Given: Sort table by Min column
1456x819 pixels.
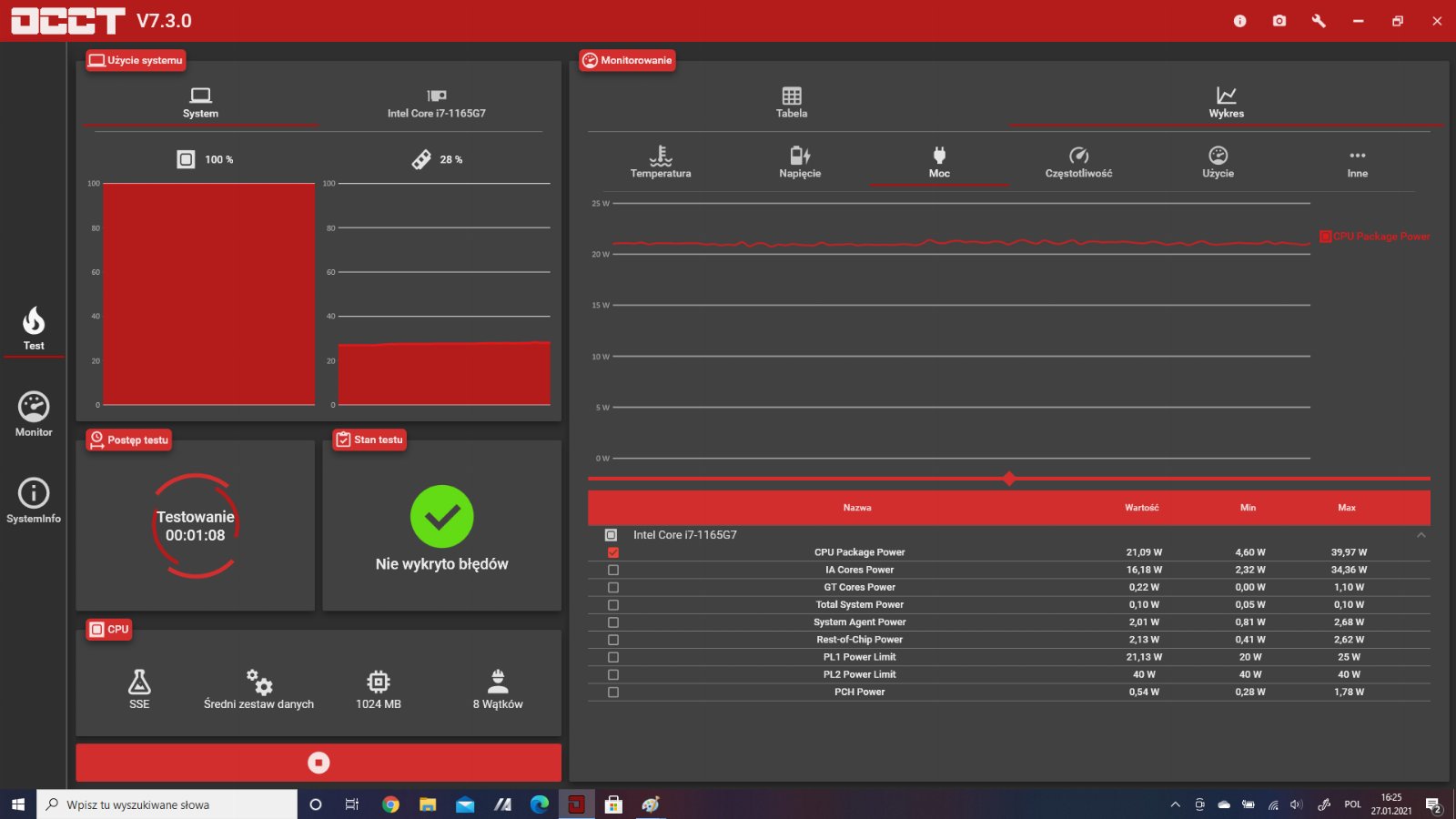Looking at the screenshot, I should 1249,508.
